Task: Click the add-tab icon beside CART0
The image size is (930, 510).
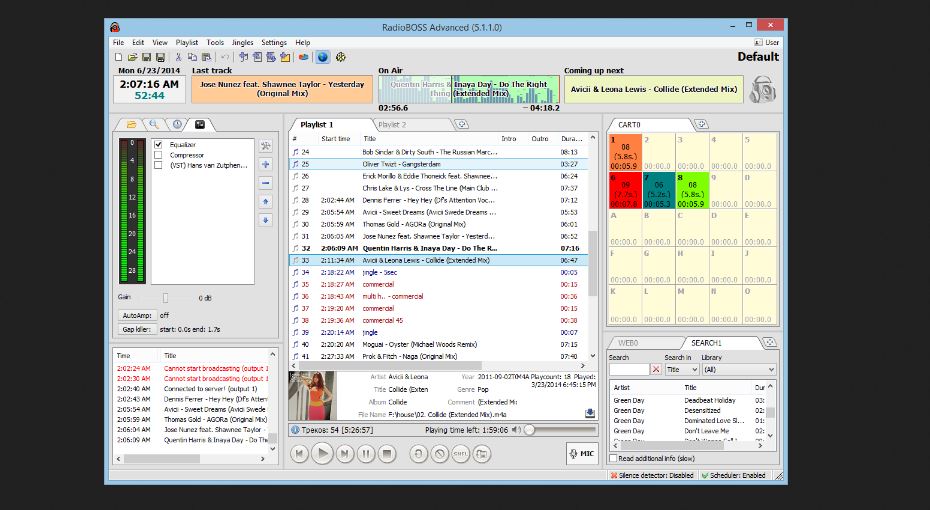Action: coord(702,125)
